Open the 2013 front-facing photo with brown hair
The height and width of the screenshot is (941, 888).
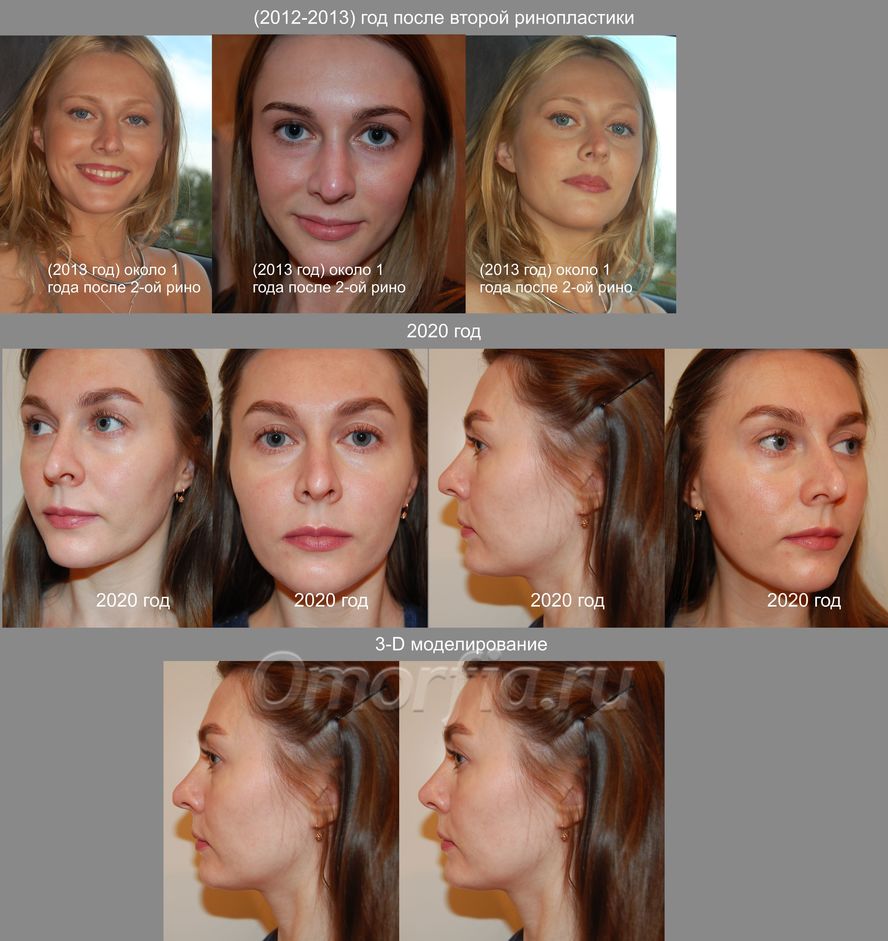click(x=339, y=174)
